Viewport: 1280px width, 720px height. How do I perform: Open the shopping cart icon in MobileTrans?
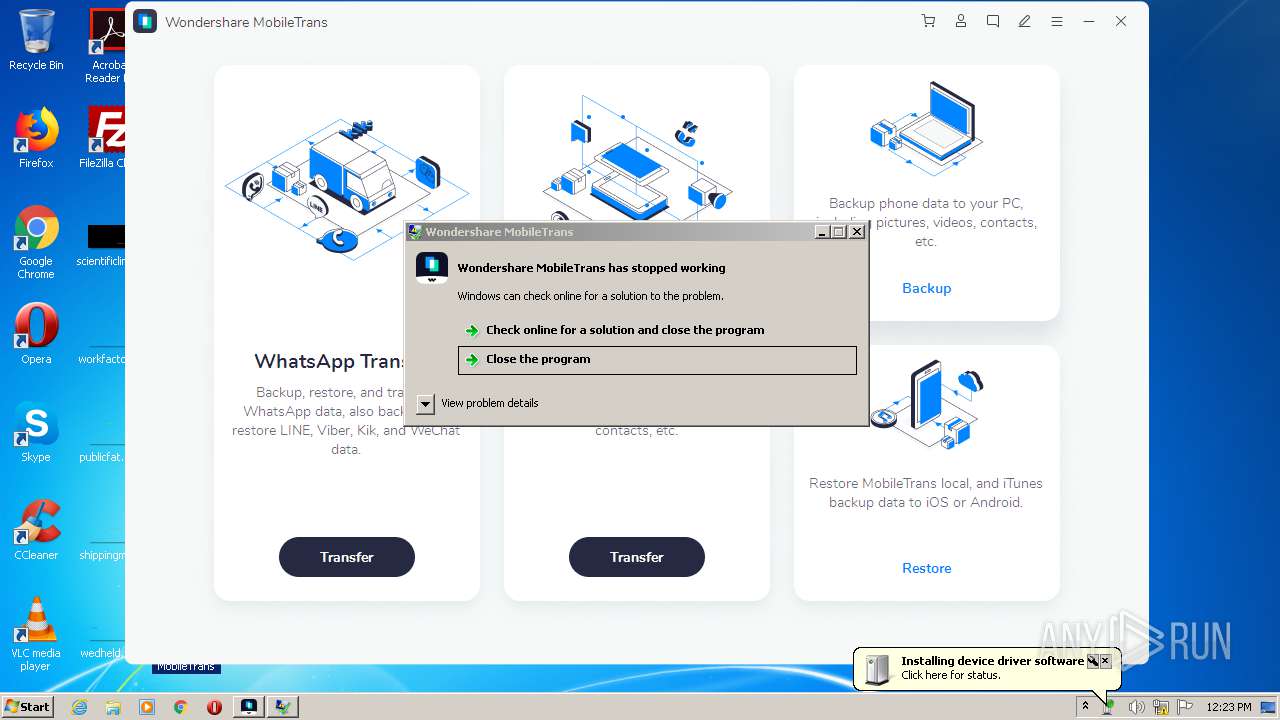tap(928, 21)
